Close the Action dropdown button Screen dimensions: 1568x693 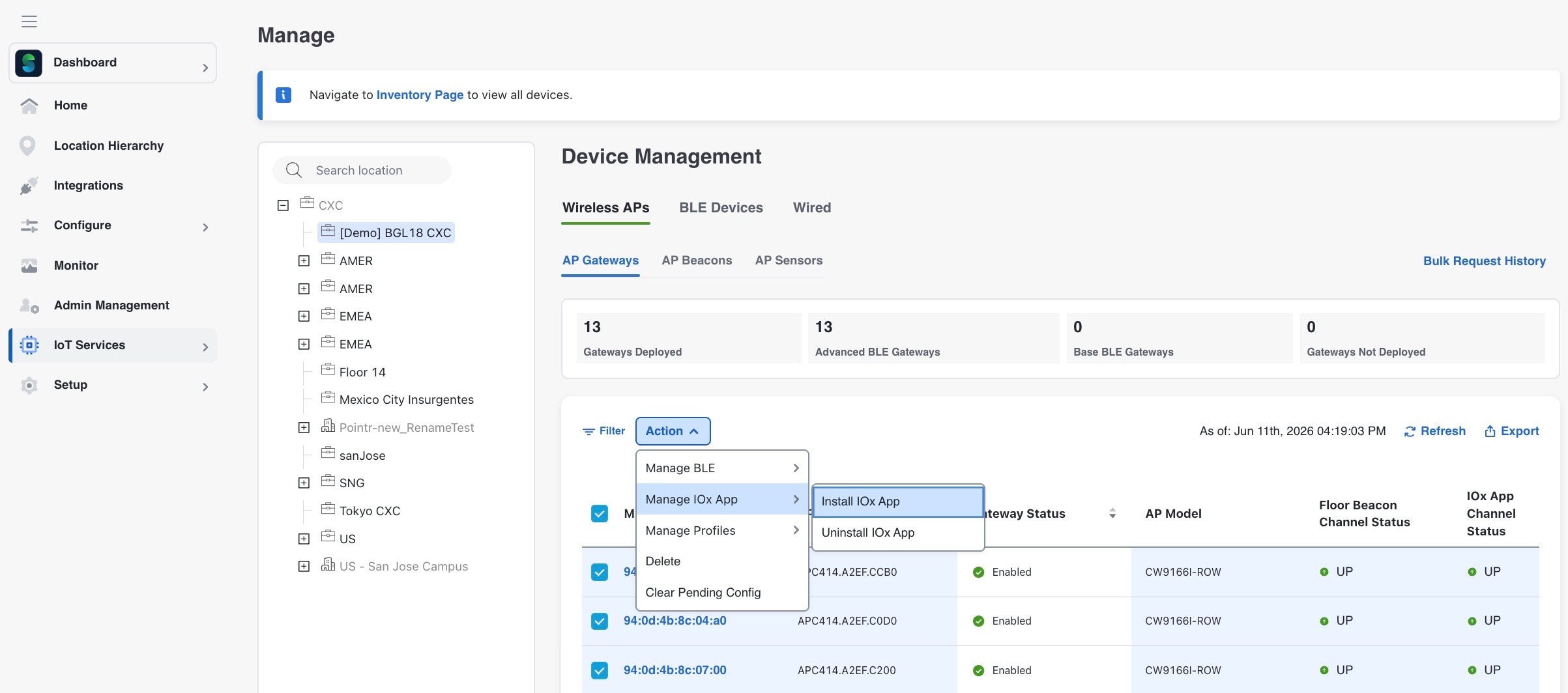673,431
